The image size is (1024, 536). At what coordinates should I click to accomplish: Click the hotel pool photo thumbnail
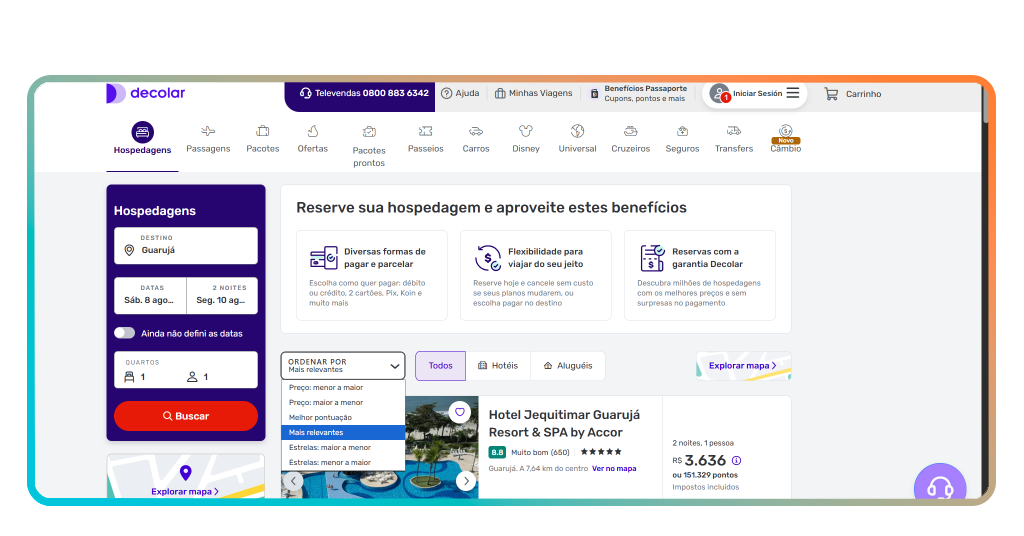coord(380,447)
